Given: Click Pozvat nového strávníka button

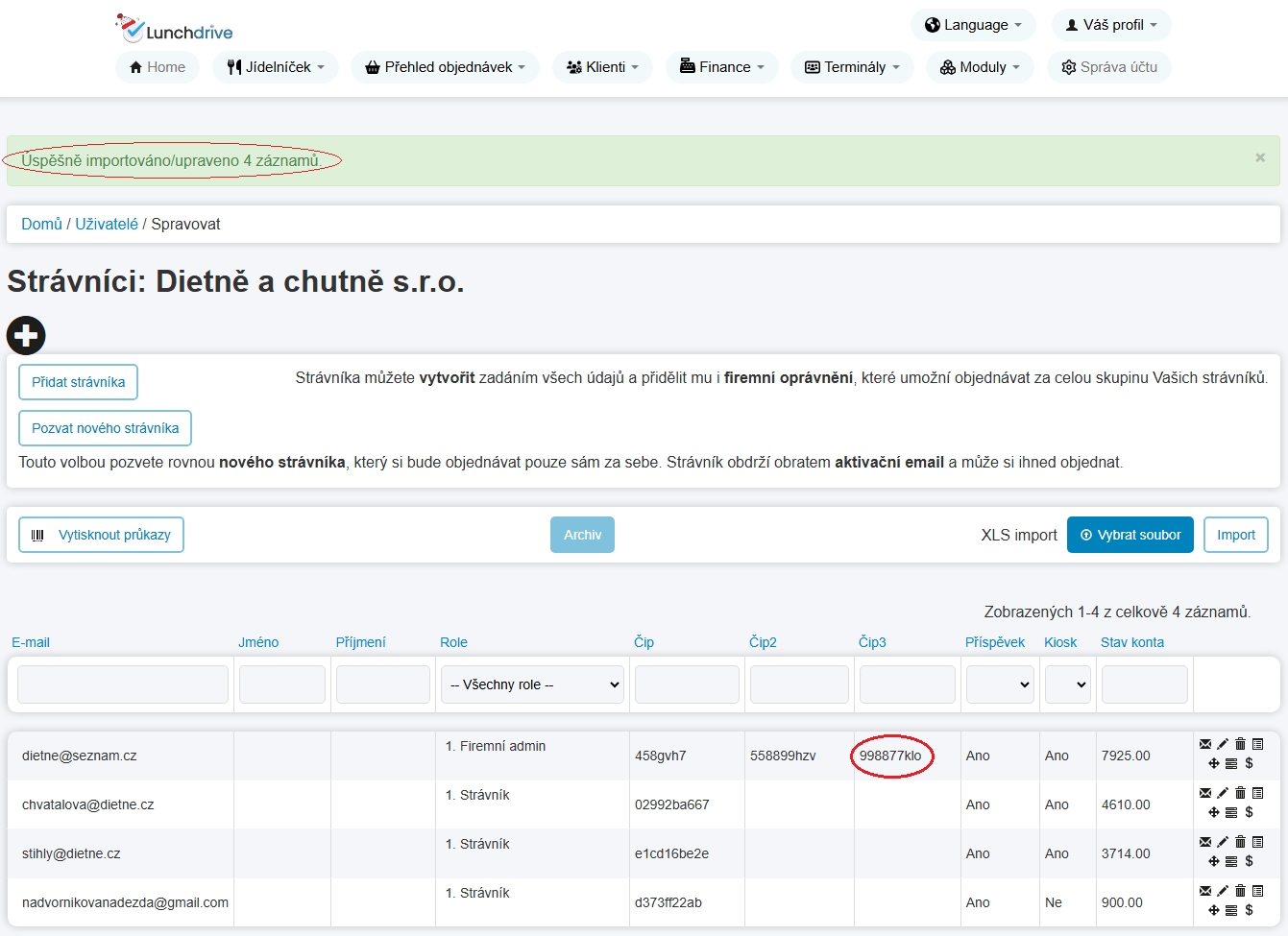Looking at the screenshot, I should (106, 428).
